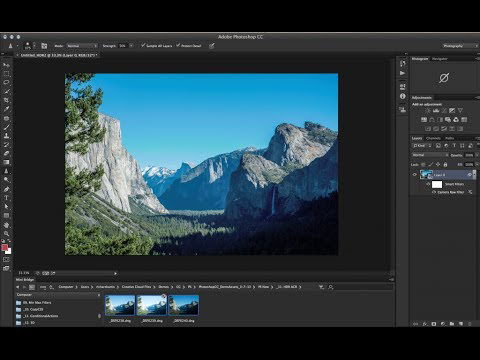Image resolution: width=480 pixels, height=360 pixels.
Task: Add a Photo Filter adjustment
Action: 448,120
